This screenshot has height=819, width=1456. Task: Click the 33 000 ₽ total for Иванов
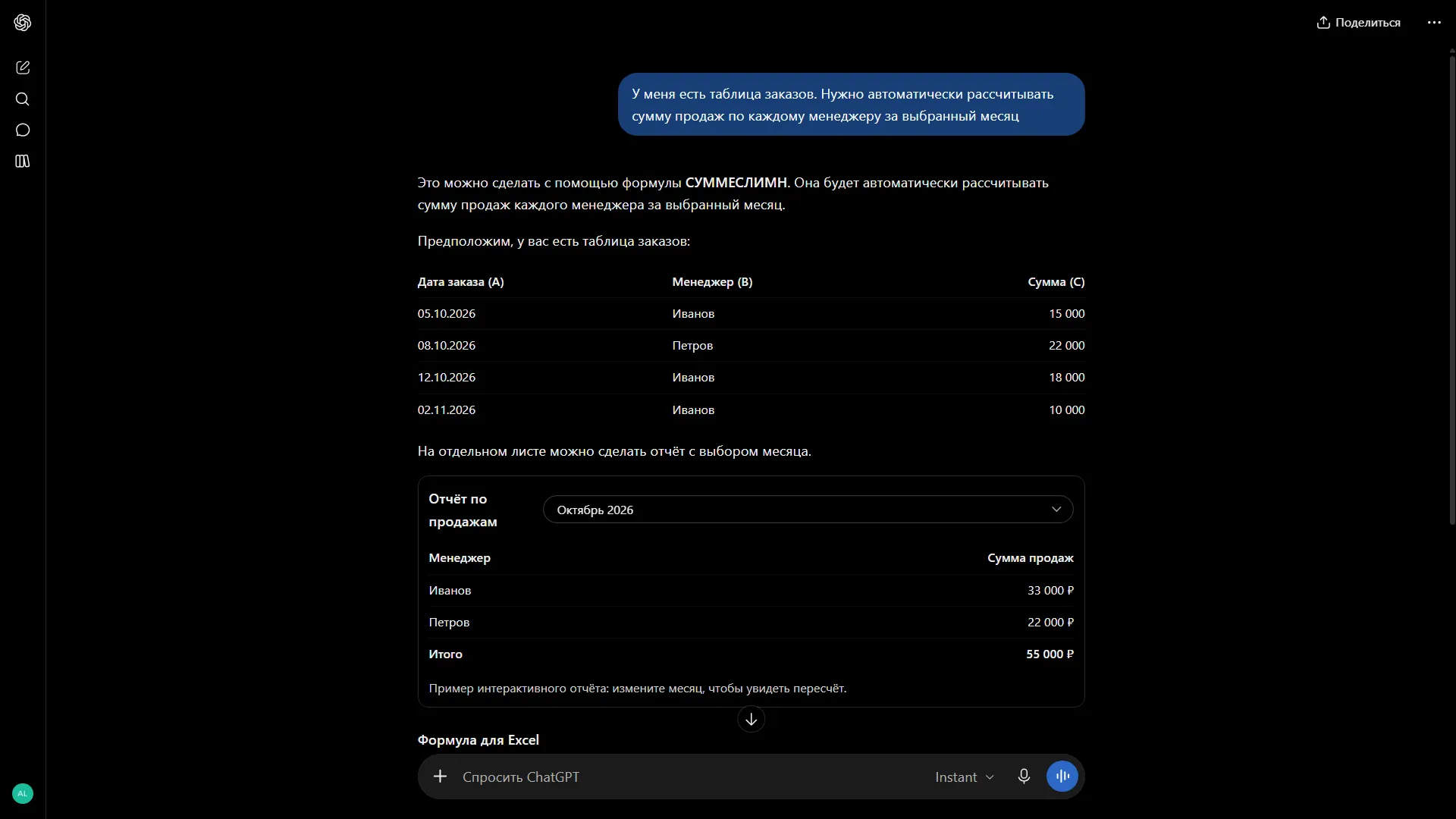coord(1050,591)
